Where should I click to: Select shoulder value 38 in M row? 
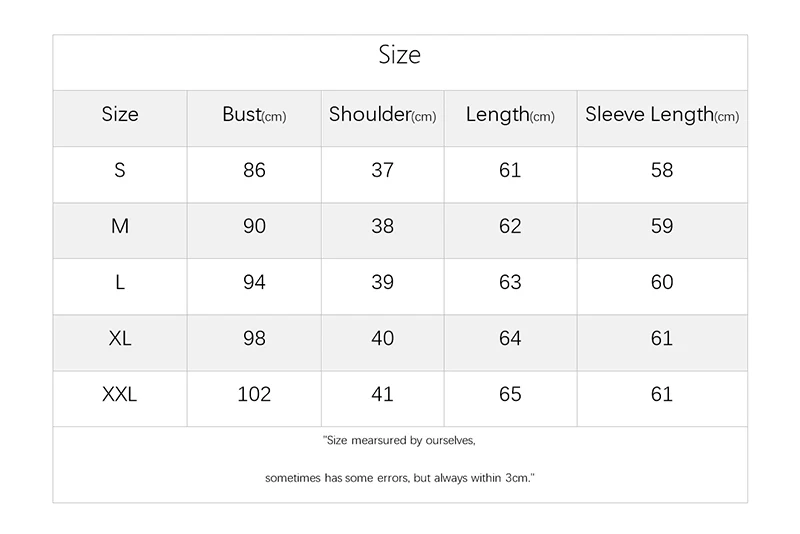tap(383, 226)
